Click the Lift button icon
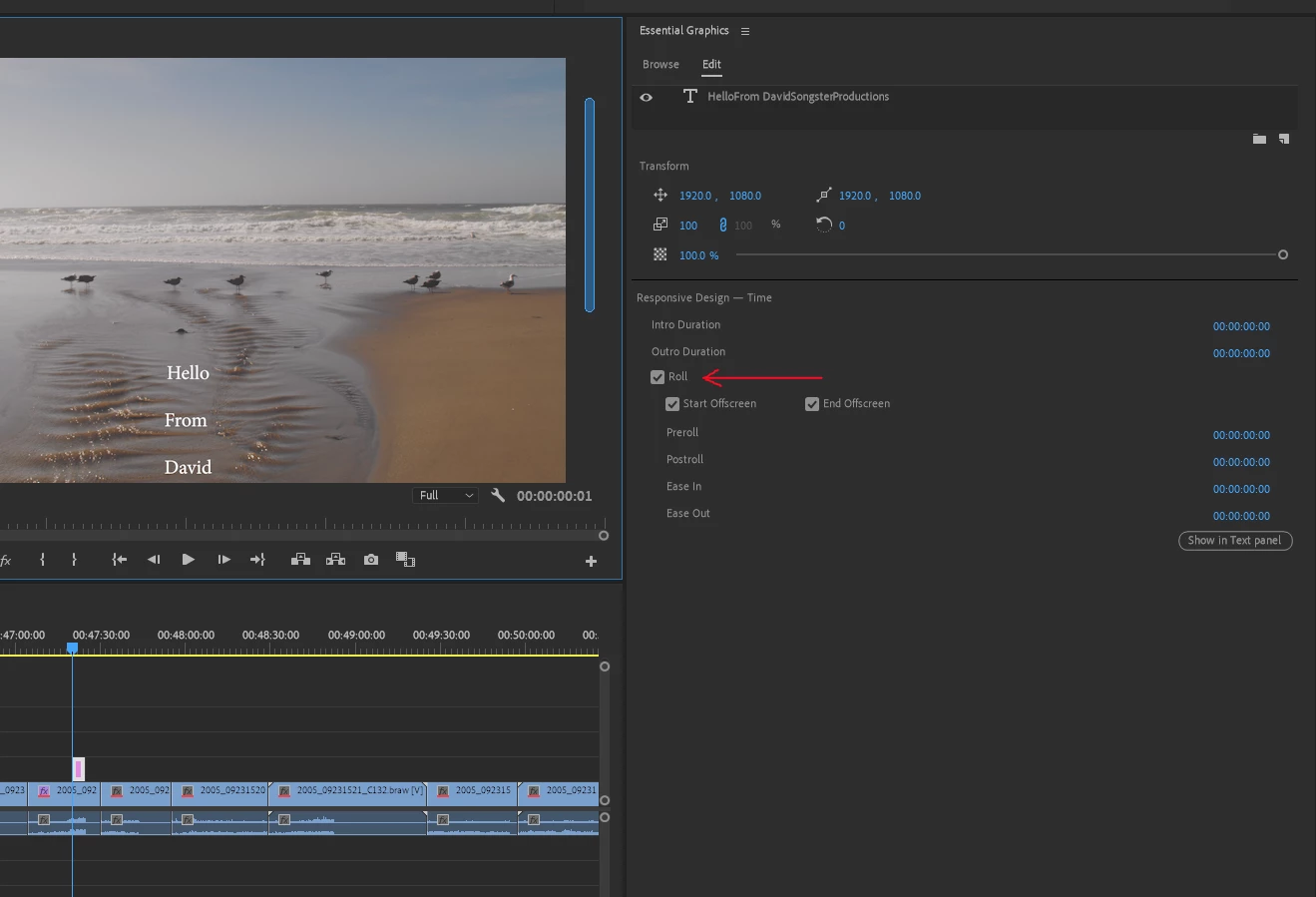The width and height of the screenshot is (1316, 897). coord(300,560)
